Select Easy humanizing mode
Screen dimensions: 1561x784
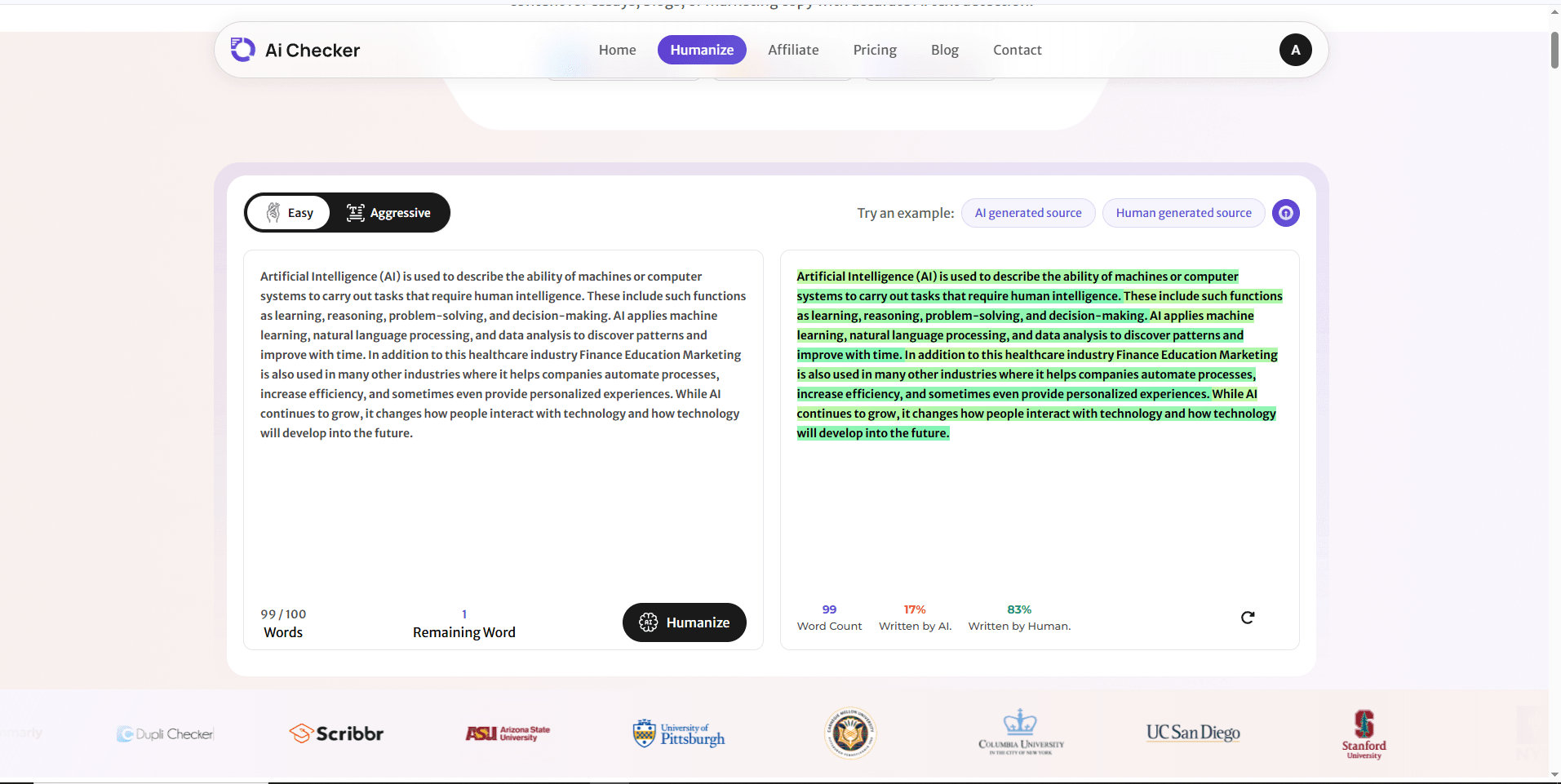288,212
